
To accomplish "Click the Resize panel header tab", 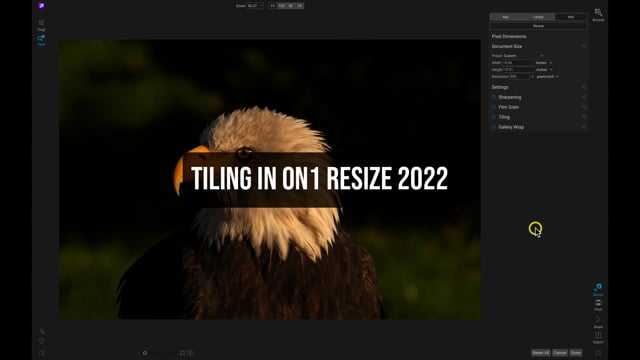I will 538,26.
